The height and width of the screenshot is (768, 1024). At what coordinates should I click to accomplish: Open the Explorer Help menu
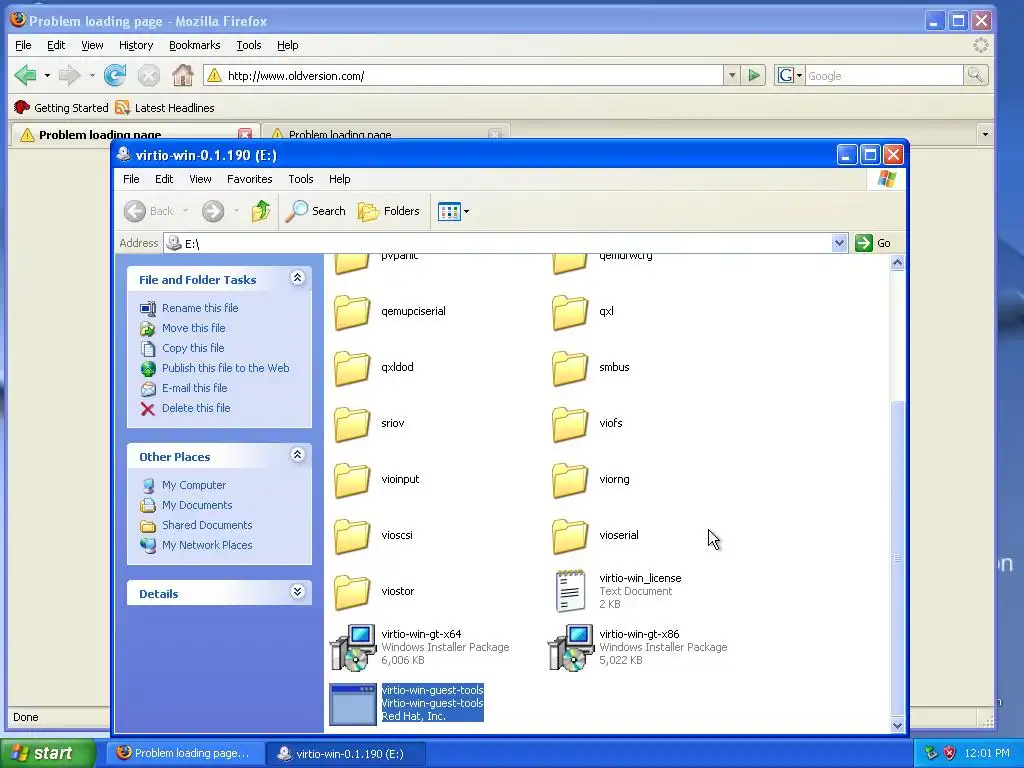pos(339,179)
